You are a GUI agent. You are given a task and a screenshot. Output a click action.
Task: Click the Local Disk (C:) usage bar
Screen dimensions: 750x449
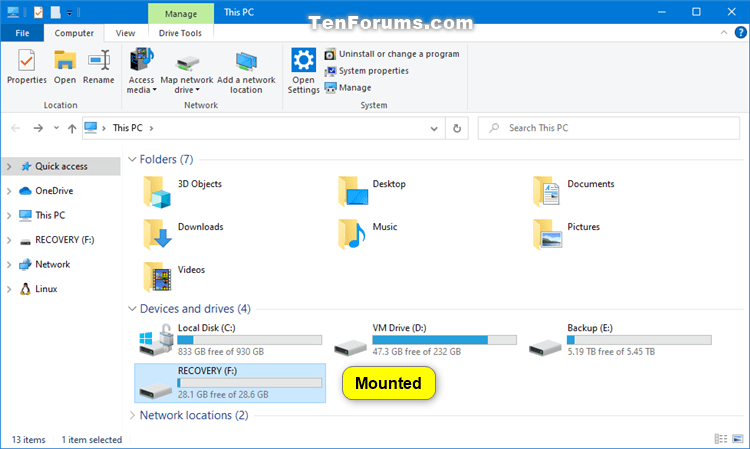250,340
